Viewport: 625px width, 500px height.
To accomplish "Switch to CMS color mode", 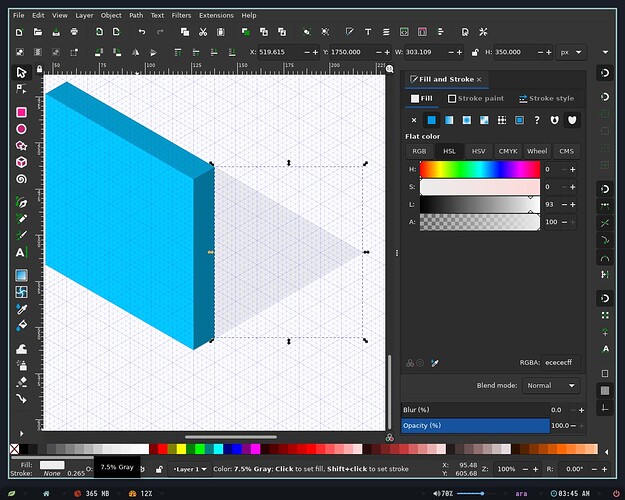I will [566, 151].
